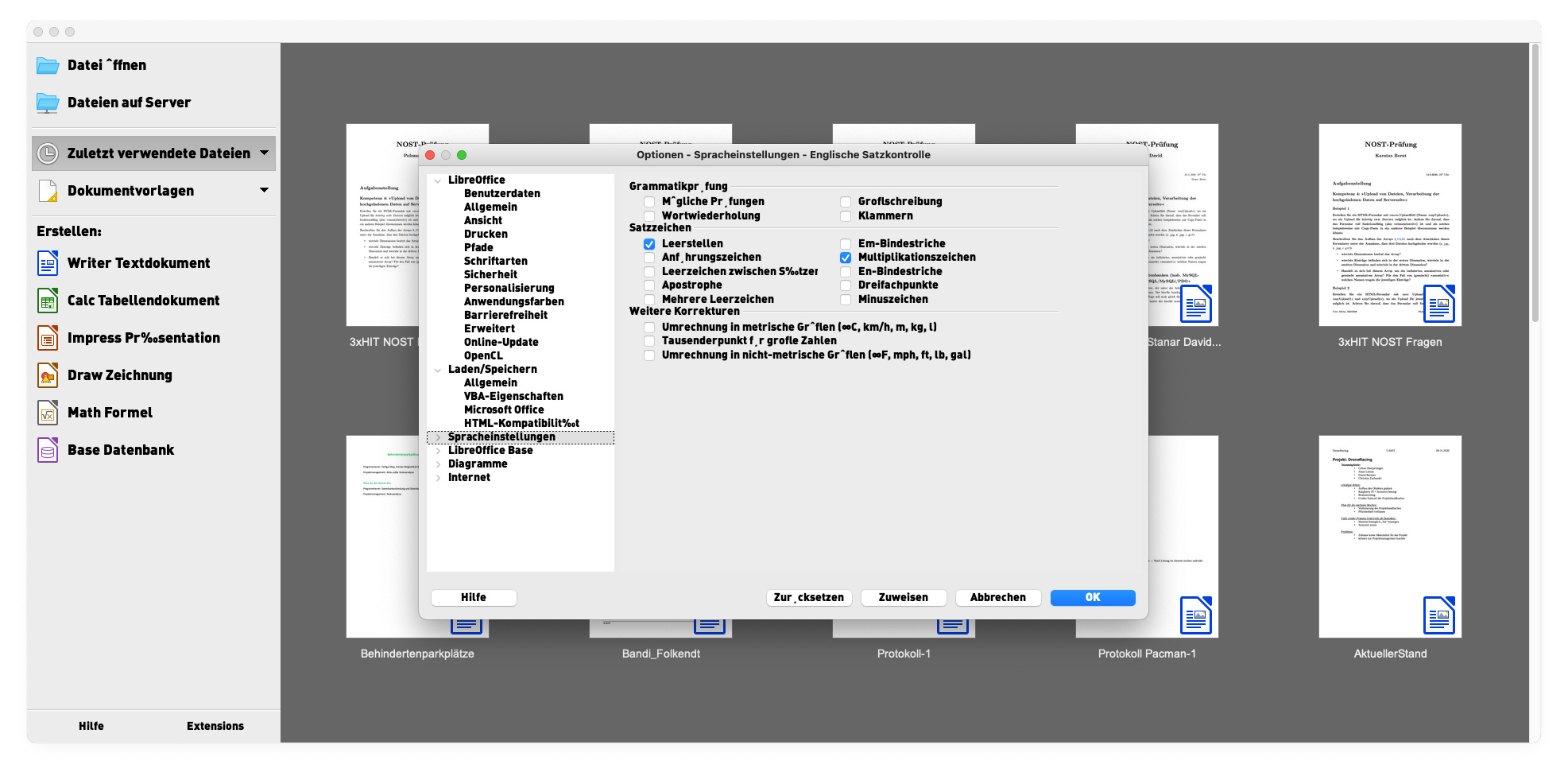The image size is (1568, 776).
Task: Click the Zuweisen button
Action: coord(904,598)
